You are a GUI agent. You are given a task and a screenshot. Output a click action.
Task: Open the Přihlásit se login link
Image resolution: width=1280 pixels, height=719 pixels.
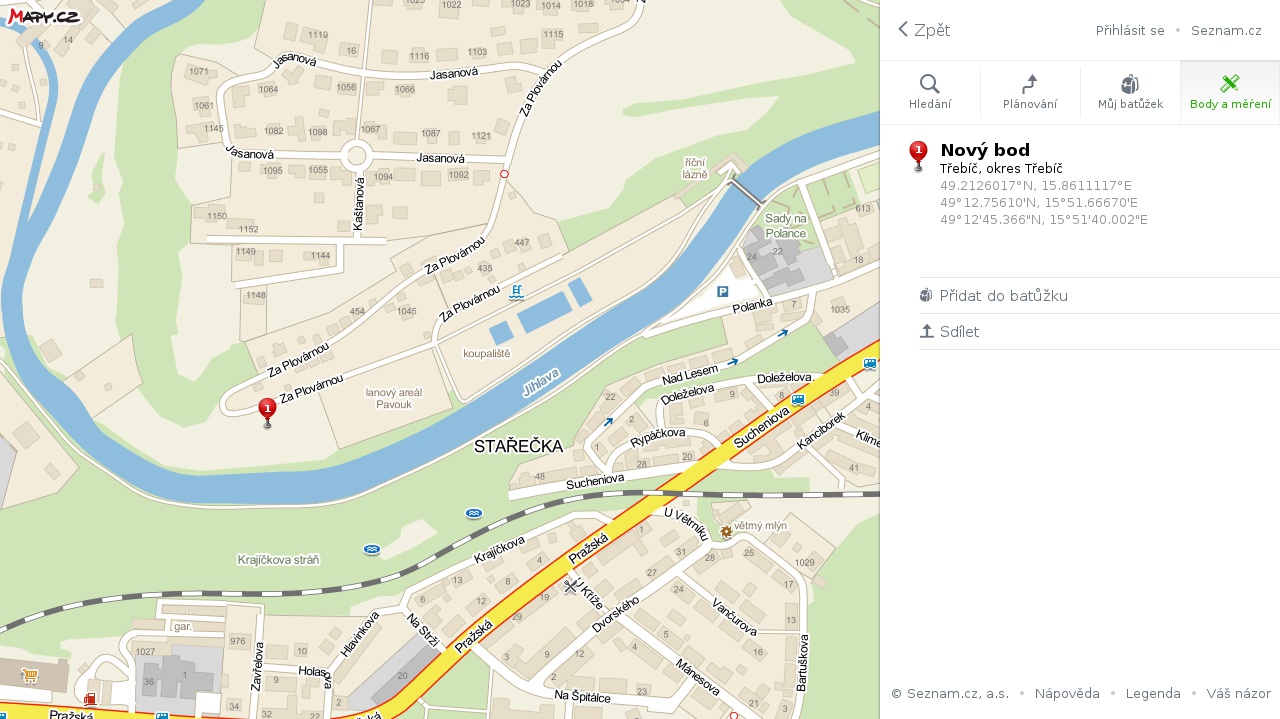(x=1130, y=30)
